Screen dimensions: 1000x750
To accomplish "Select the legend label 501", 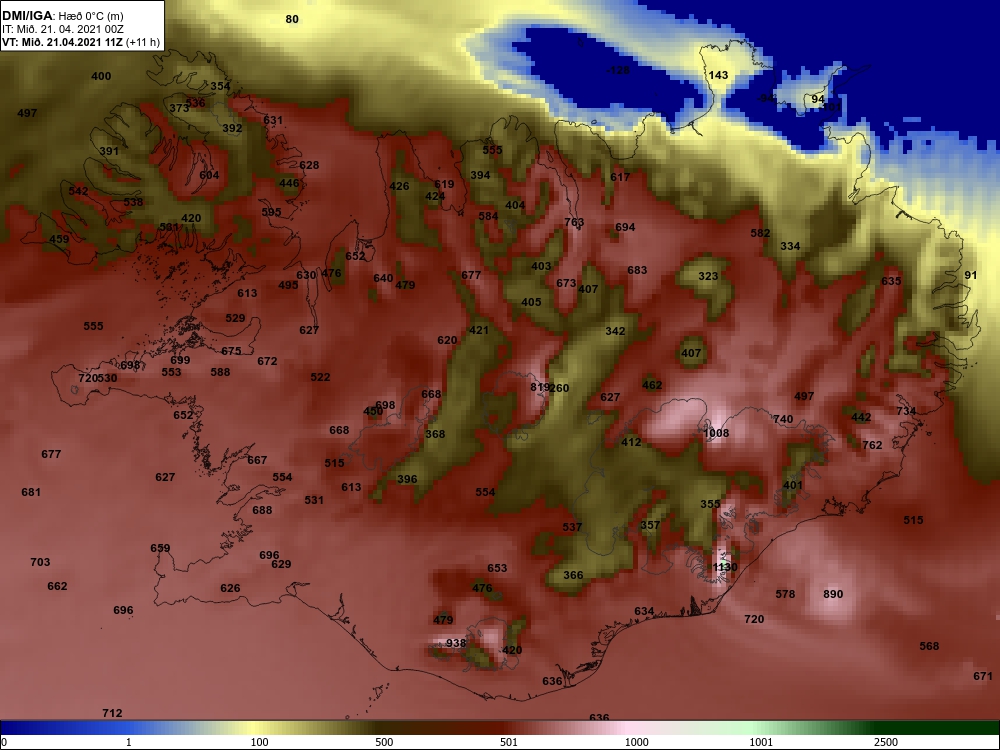I will pos(509,742).
